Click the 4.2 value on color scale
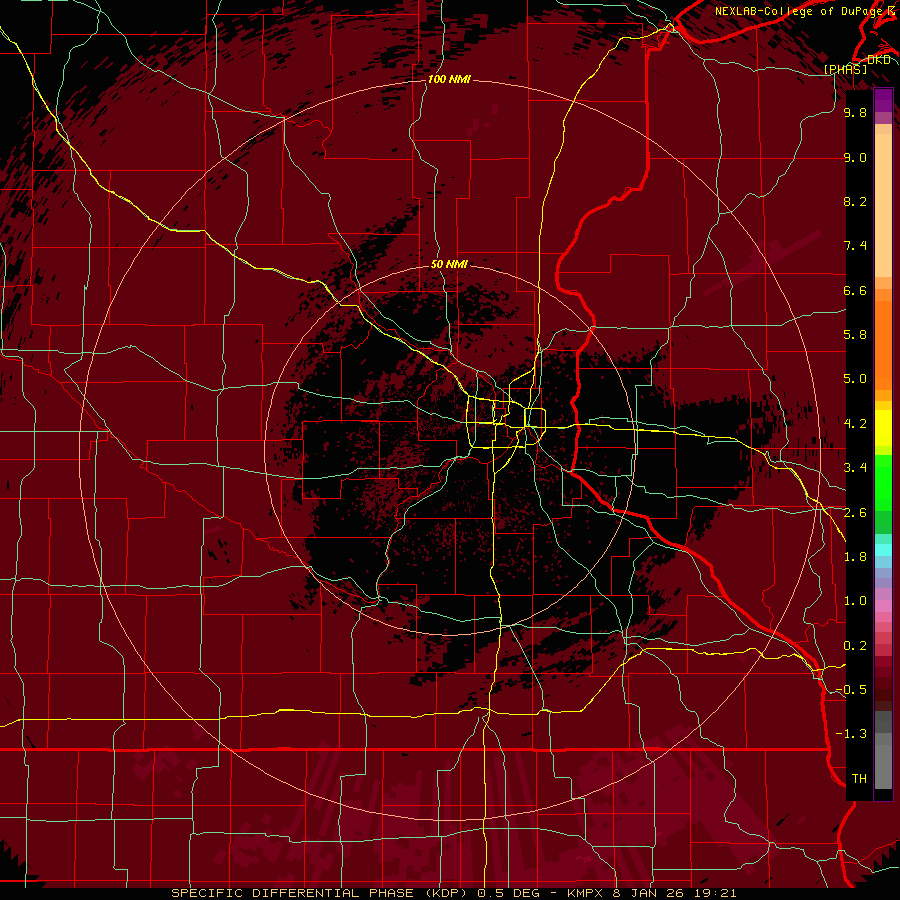Screen dimensions: 900x900 point(855,424)
